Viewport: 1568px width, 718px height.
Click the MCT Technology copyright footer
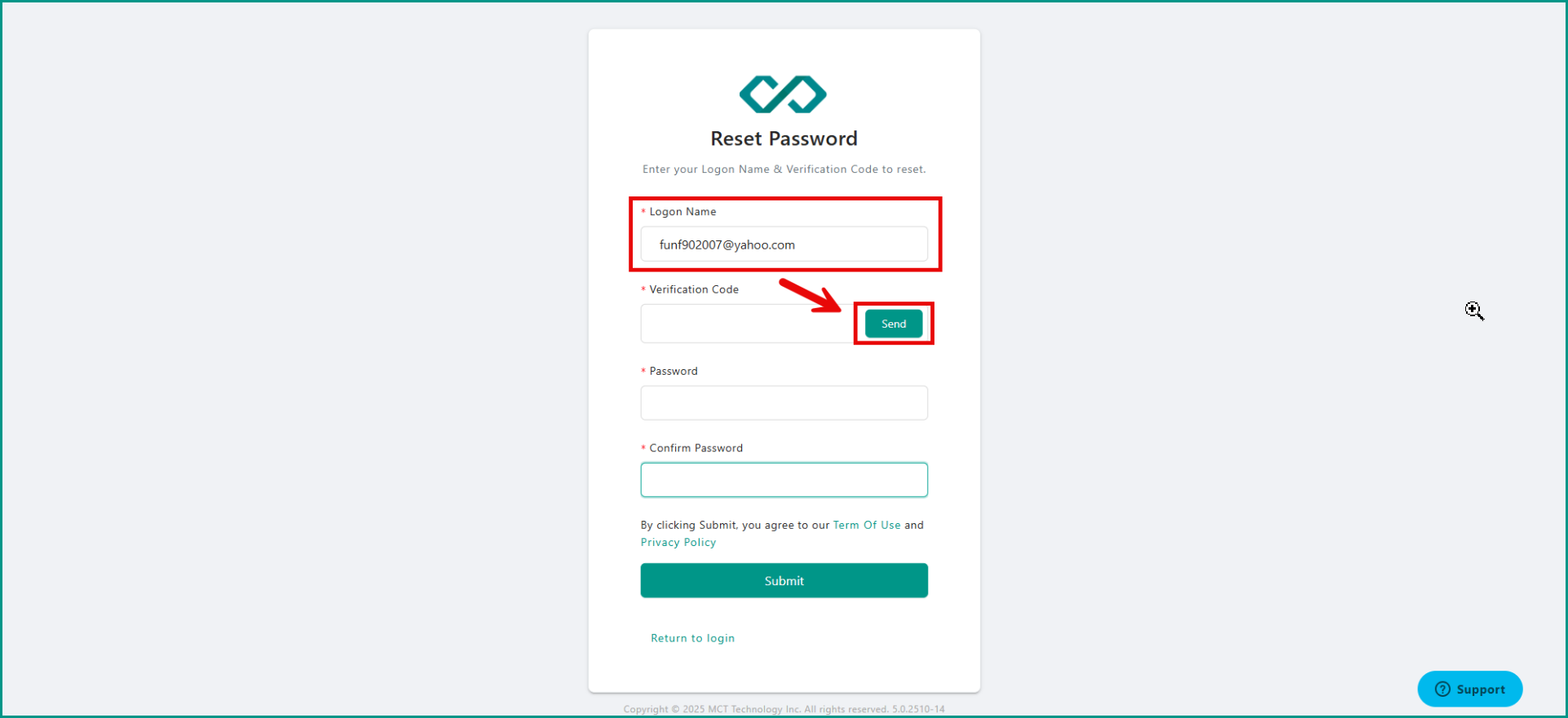(x=784, y=709)
